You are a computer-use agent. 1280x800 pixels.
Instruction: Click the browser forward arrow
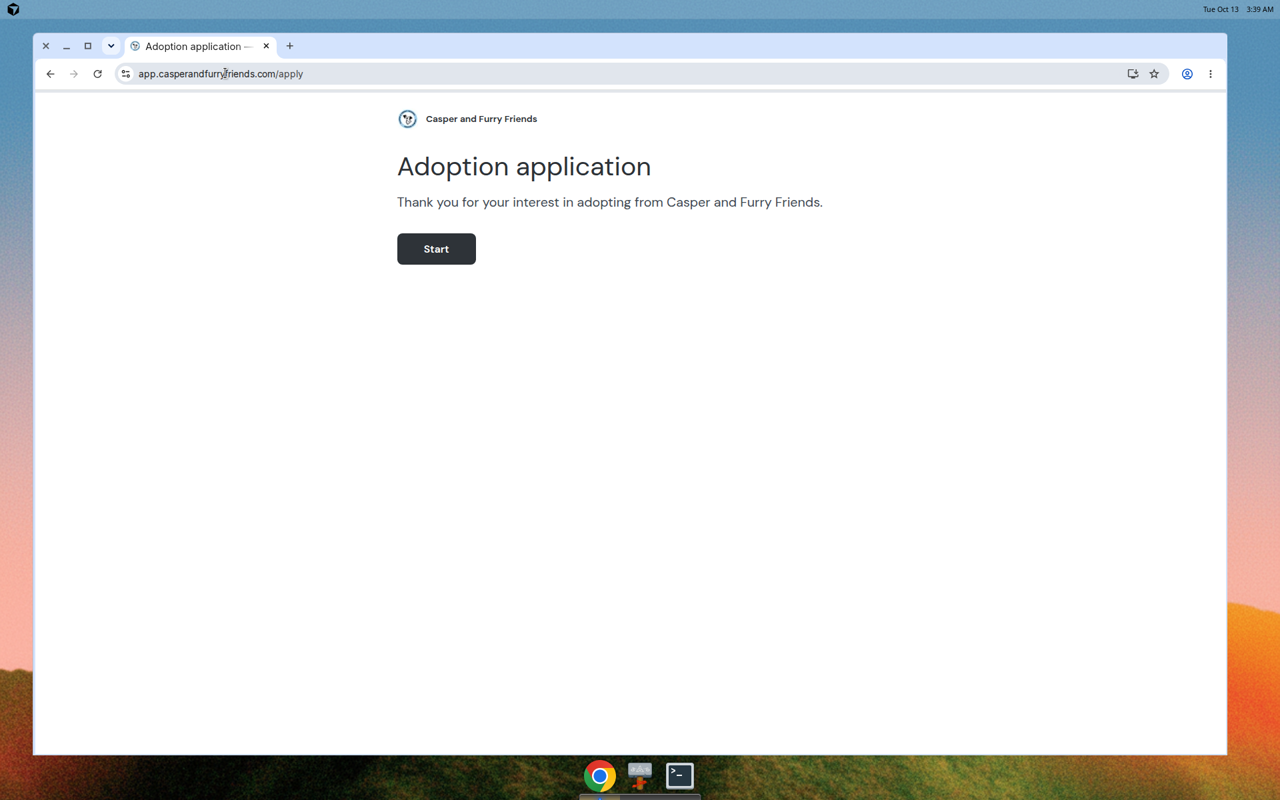pos(74,74)
